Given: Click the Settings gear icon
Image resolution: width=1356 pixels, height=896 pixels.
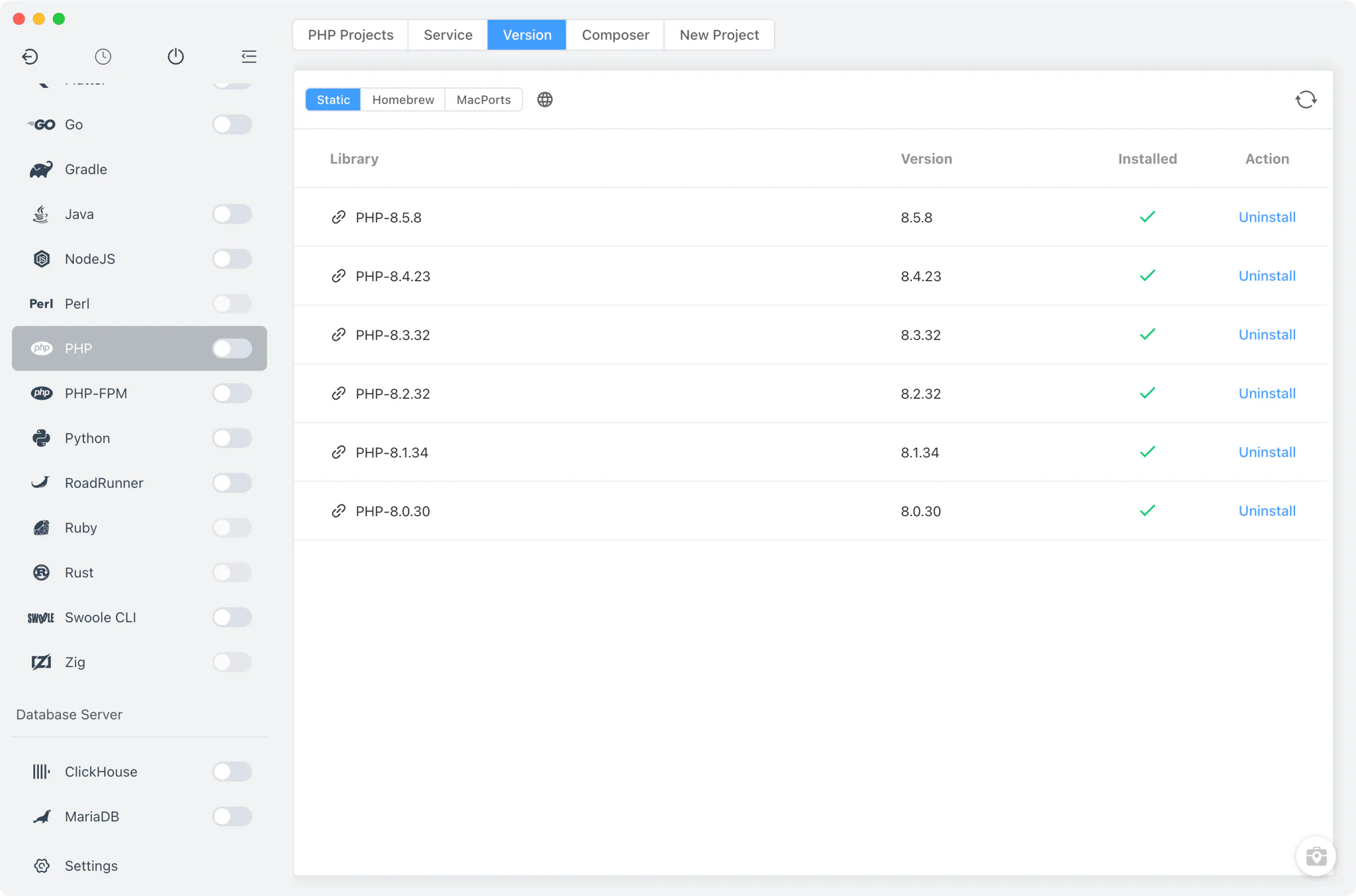Looking at the screenshot, I should tap(42, 866).
